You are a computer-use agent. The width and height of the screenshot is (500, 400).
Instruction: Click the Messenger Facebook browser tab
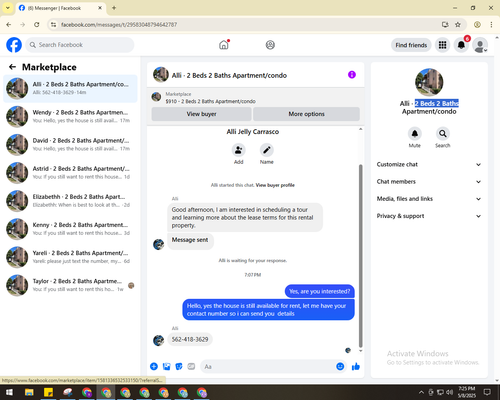(x=60, y=8)
